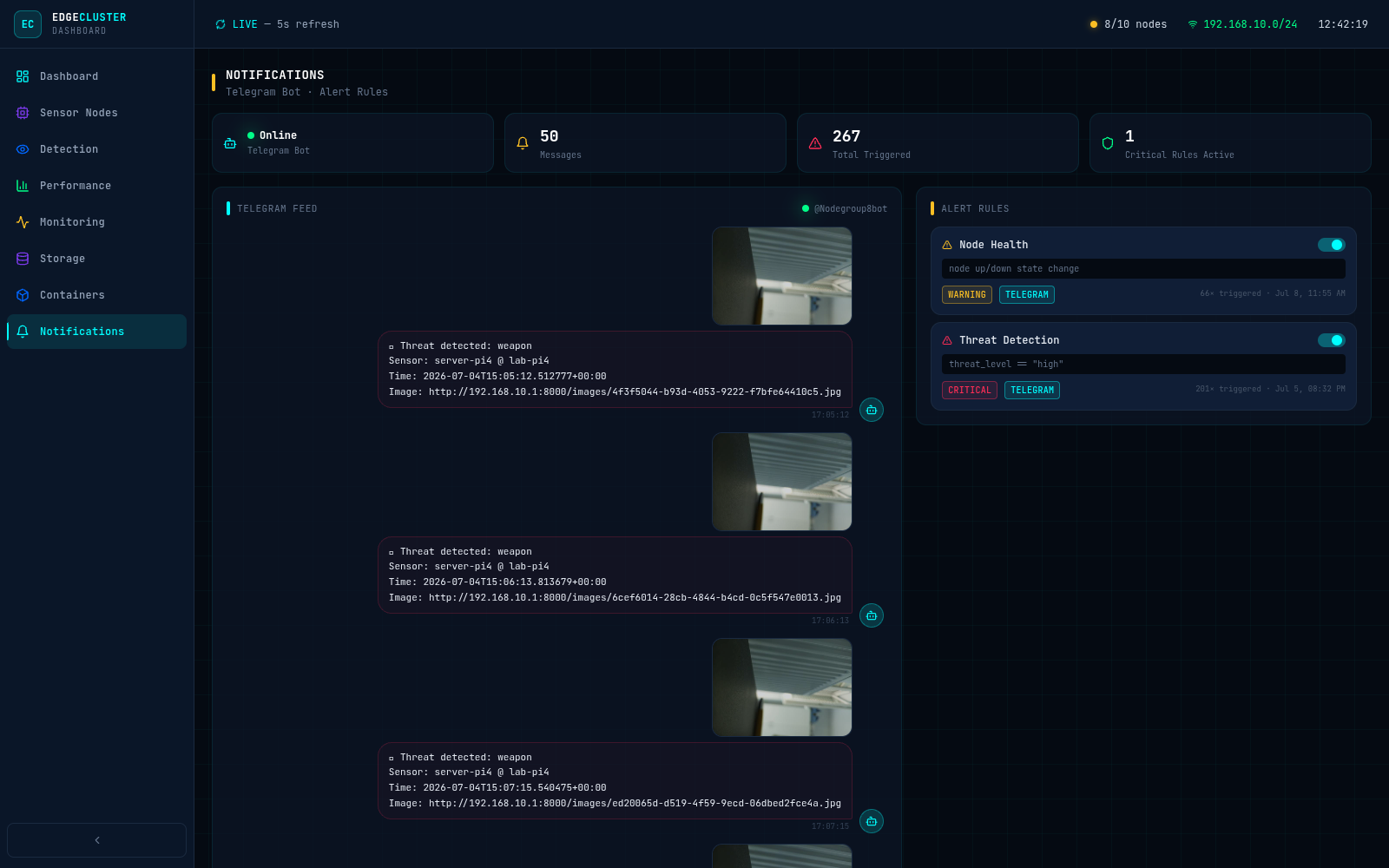Click bot avatar beside 17:05:12 message
The width and height of the screenshot is (1389, 868).
872,410
